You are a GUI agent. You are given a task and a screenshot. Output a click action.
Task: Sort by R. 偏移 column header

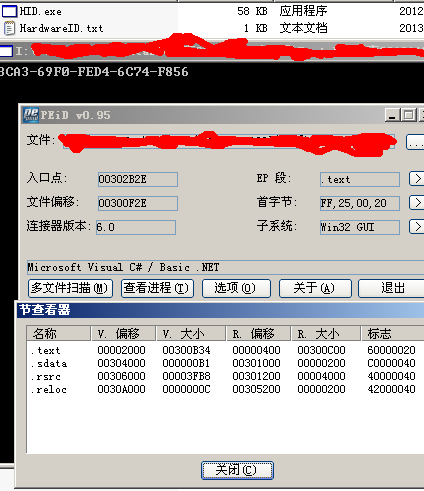point(259,333)
